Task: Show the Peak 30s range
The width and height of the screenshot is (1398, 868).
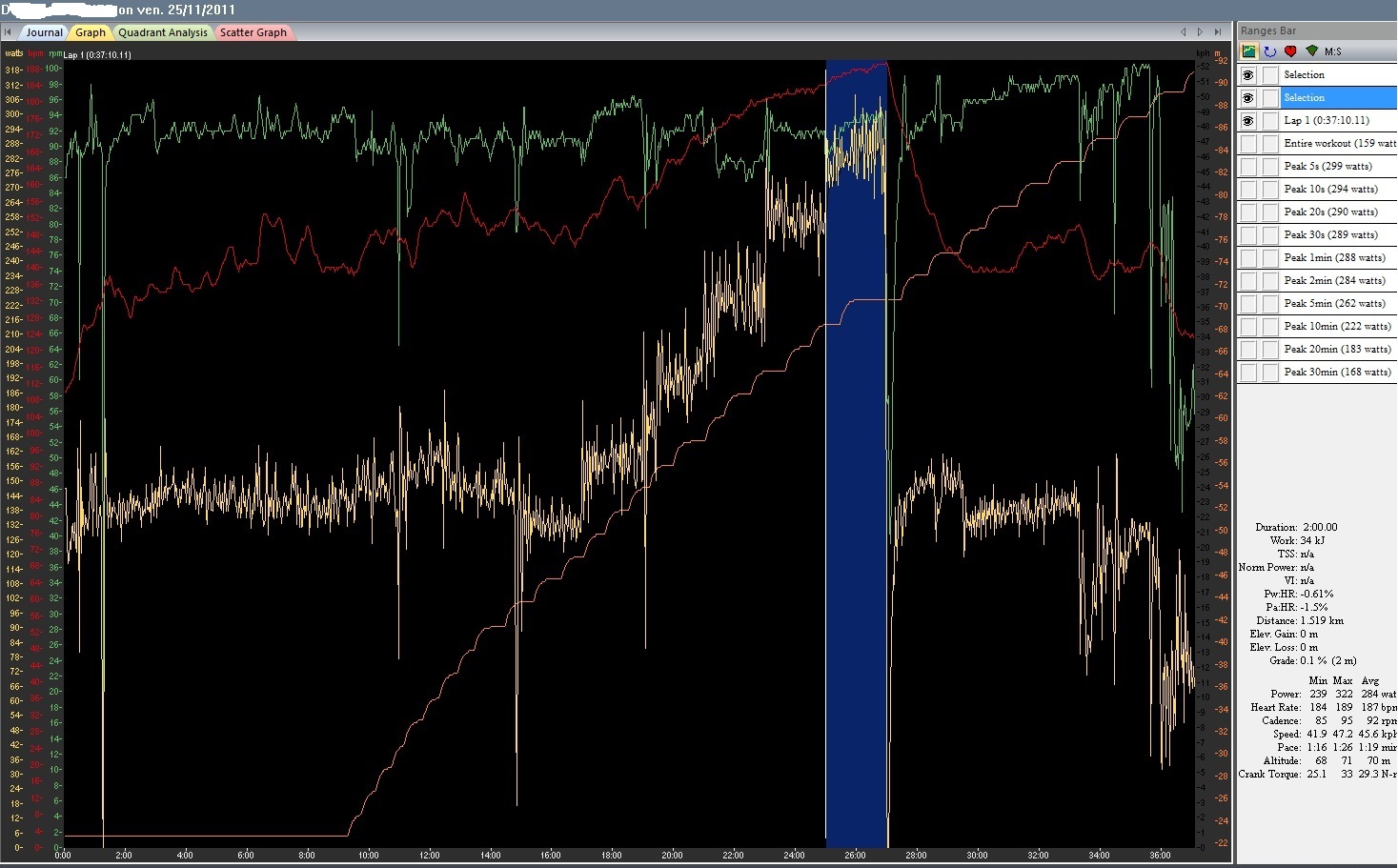Action: [1247, 235]
